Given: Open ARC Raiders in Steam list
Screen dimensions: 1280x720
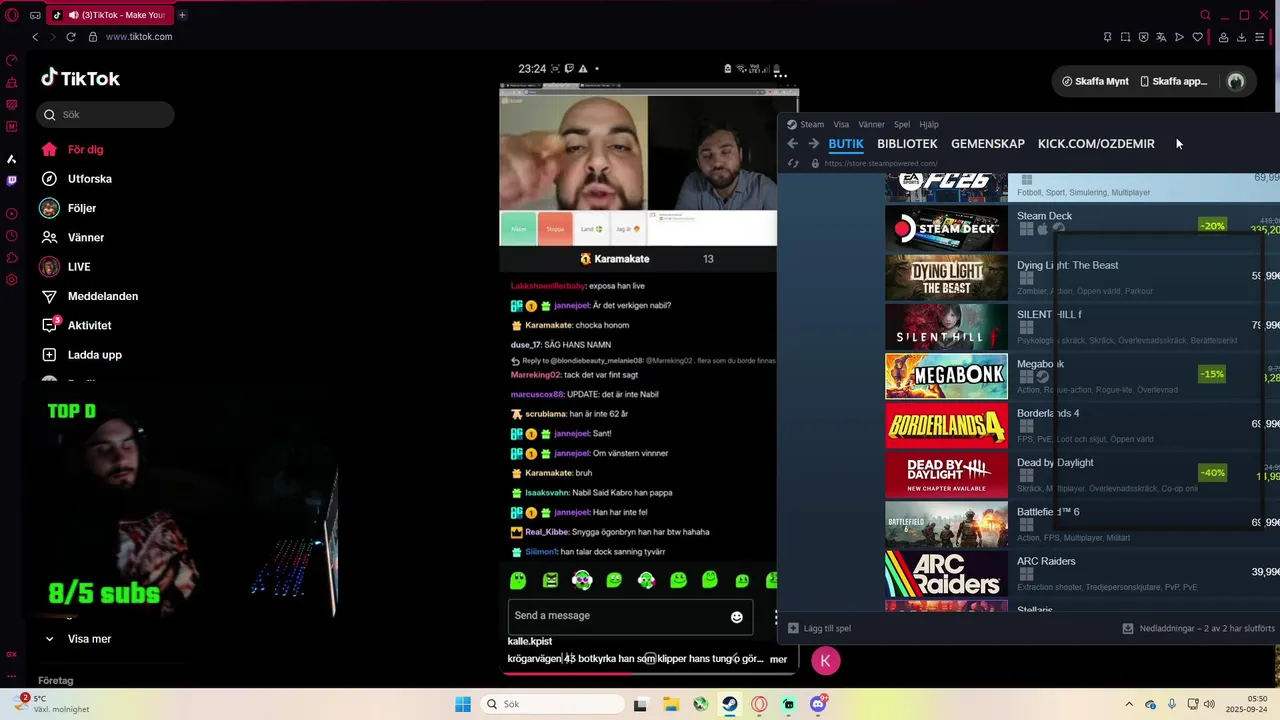Looking at the screenshot, I should tap(1082, 573).
